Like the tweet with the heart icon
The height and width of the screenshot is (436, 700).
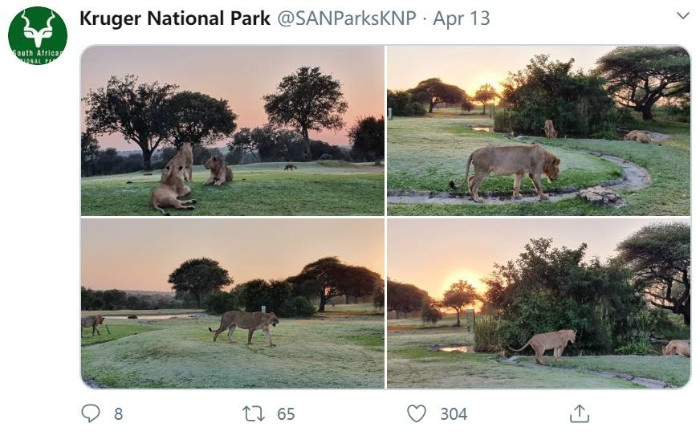coord(416,413)
